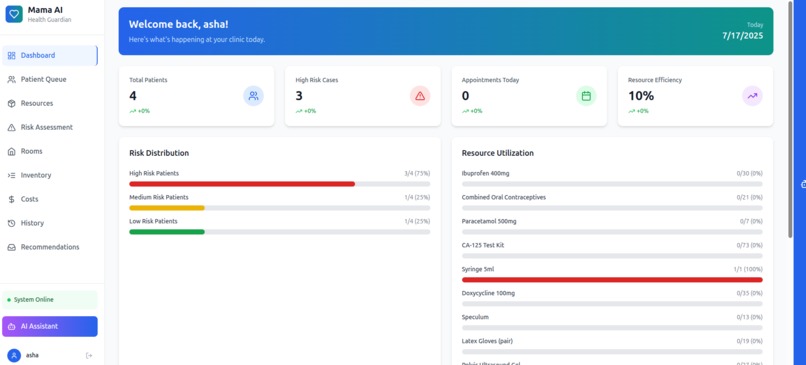Image resolution: width=806 pixels, height=365 pixels.
Task: Click the red High Risk Patients progress bar
Action: (242, 184)
